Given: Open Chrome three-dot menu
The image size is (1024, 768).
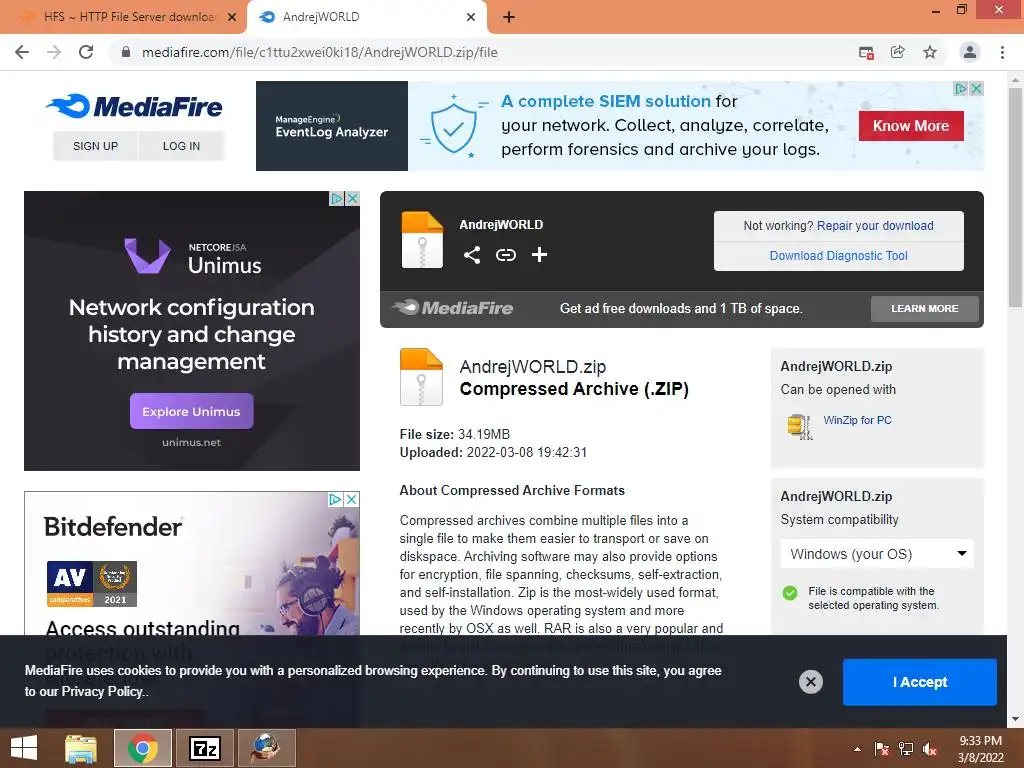Looking at the screenshot, I should click(1002, 52).
